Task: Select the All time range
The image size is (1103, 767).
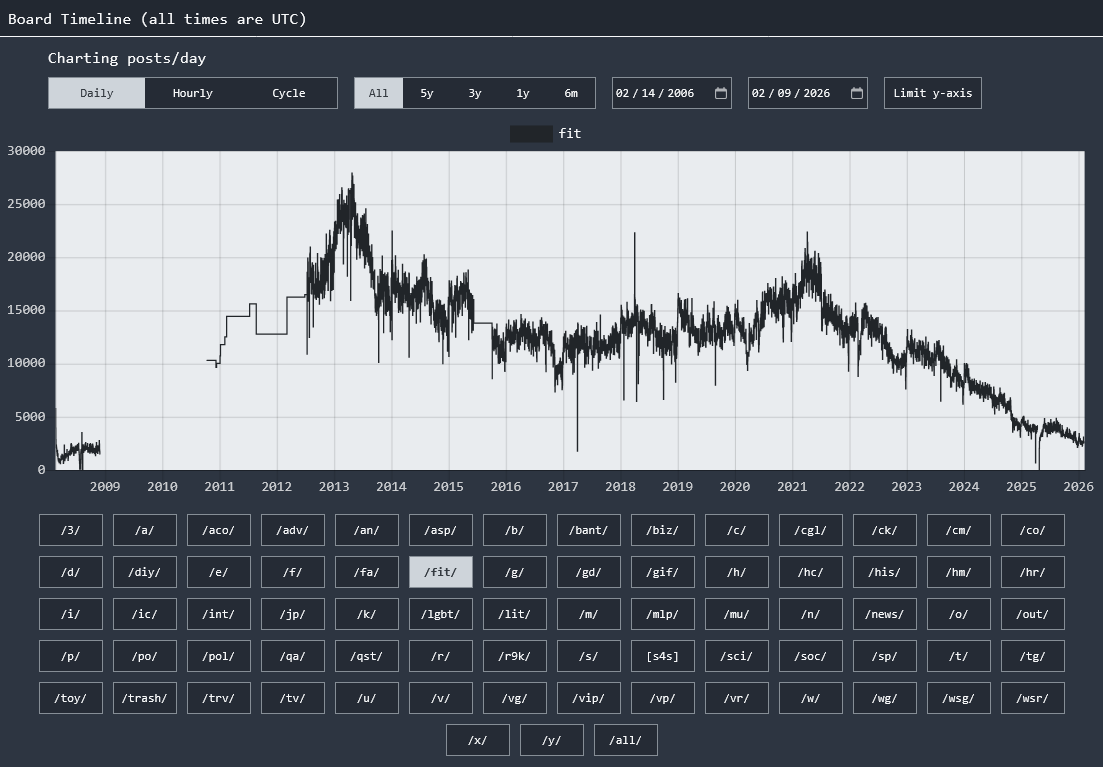Action: point(378,93)
